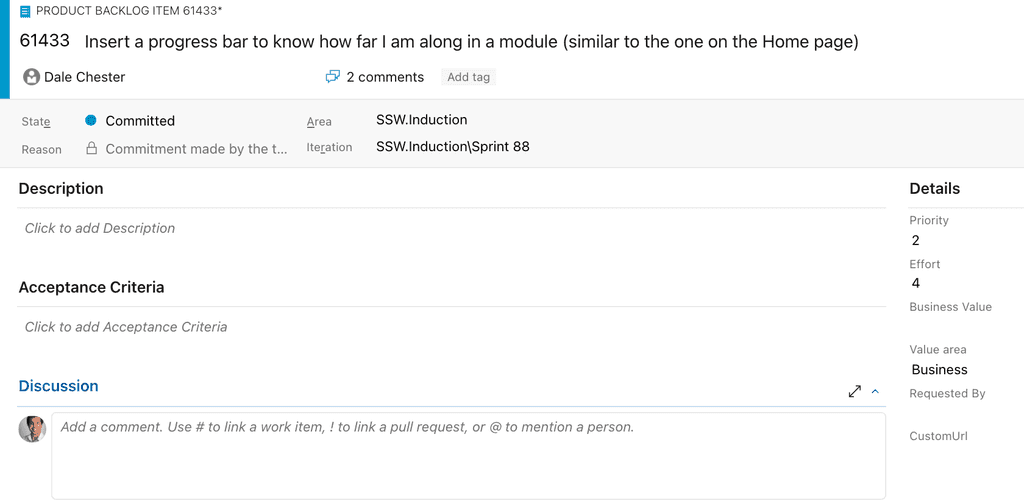The width and height of the screenshot is (1024, 501).
Task: Edit the Priority field value 2
Action: coord(916,240)
